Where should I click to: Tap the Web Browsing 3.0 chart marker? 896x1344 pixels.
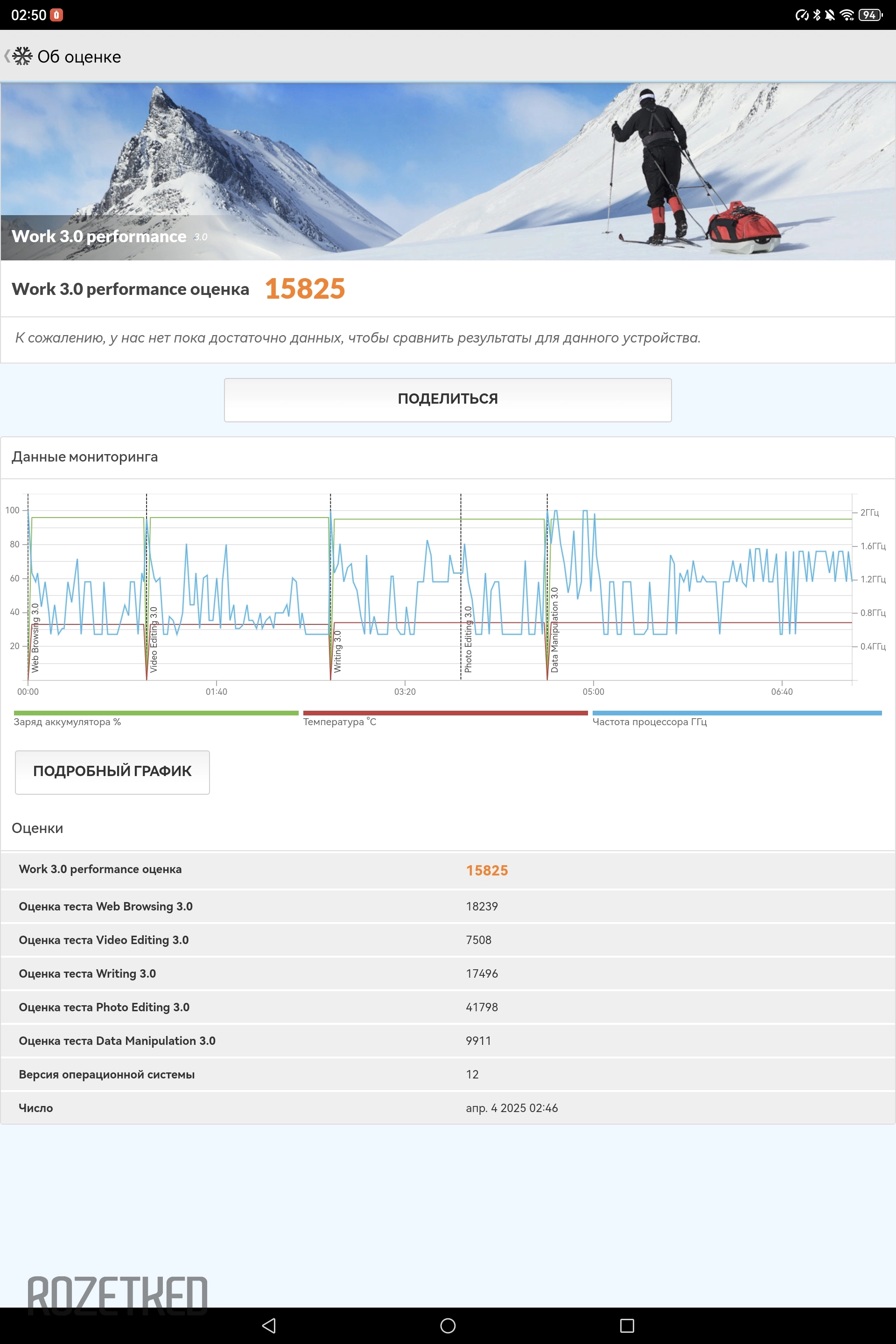[35, 638]
